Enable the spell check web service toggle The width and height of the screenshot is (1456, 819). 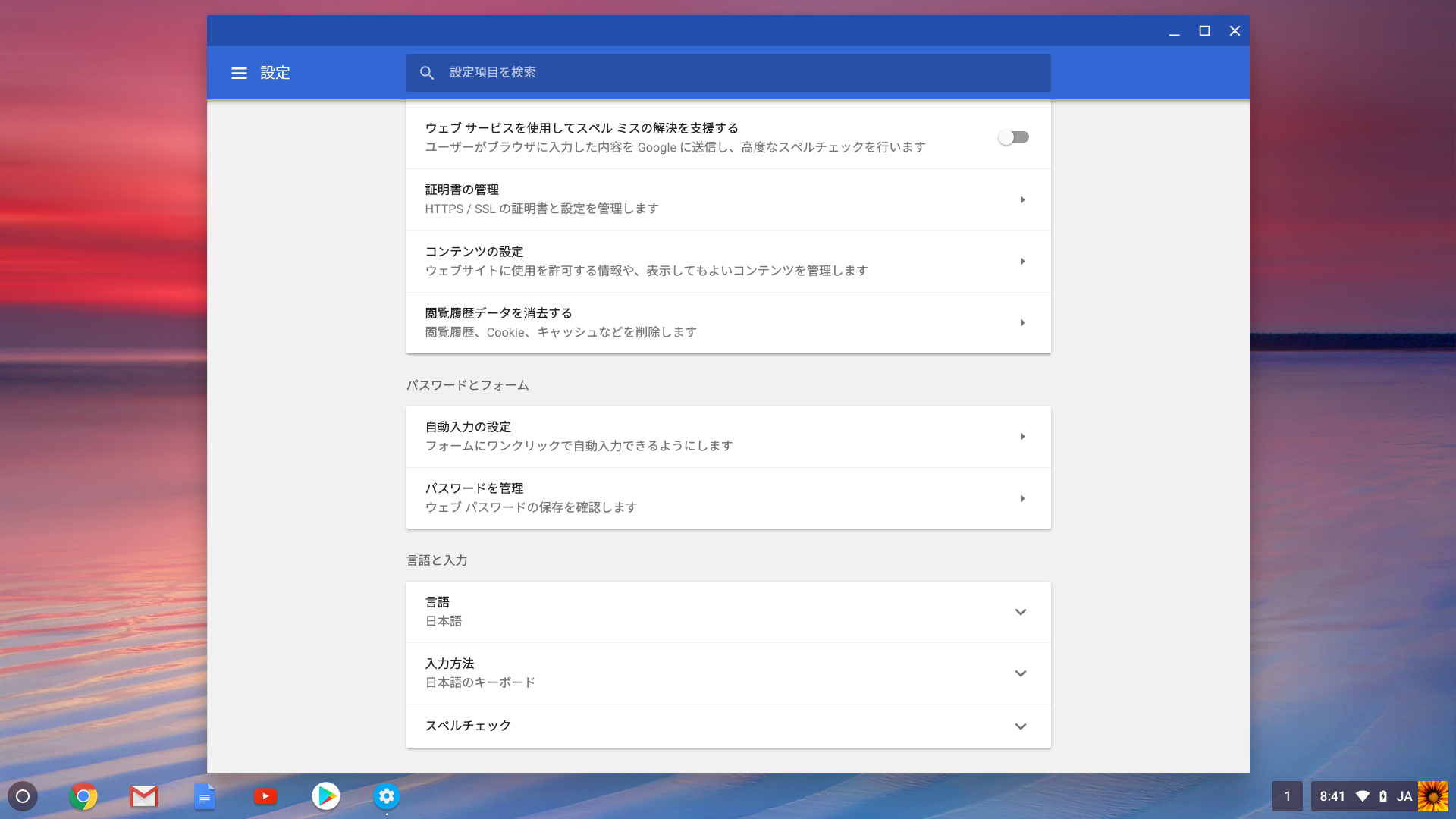(x=1014, y=137)
